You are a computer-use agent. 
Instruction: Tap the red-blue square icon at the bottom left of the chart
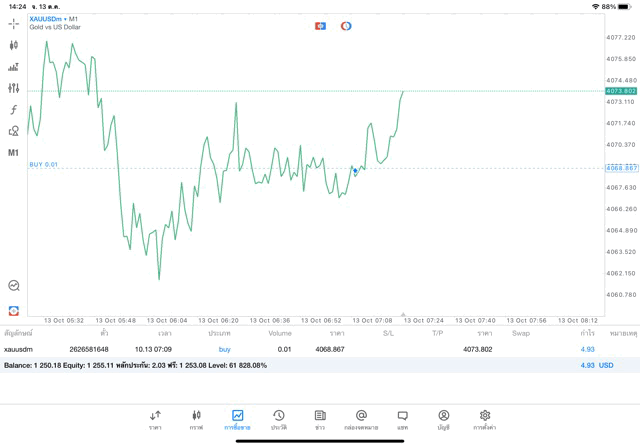pyautogui.click(x=14, y=311)
